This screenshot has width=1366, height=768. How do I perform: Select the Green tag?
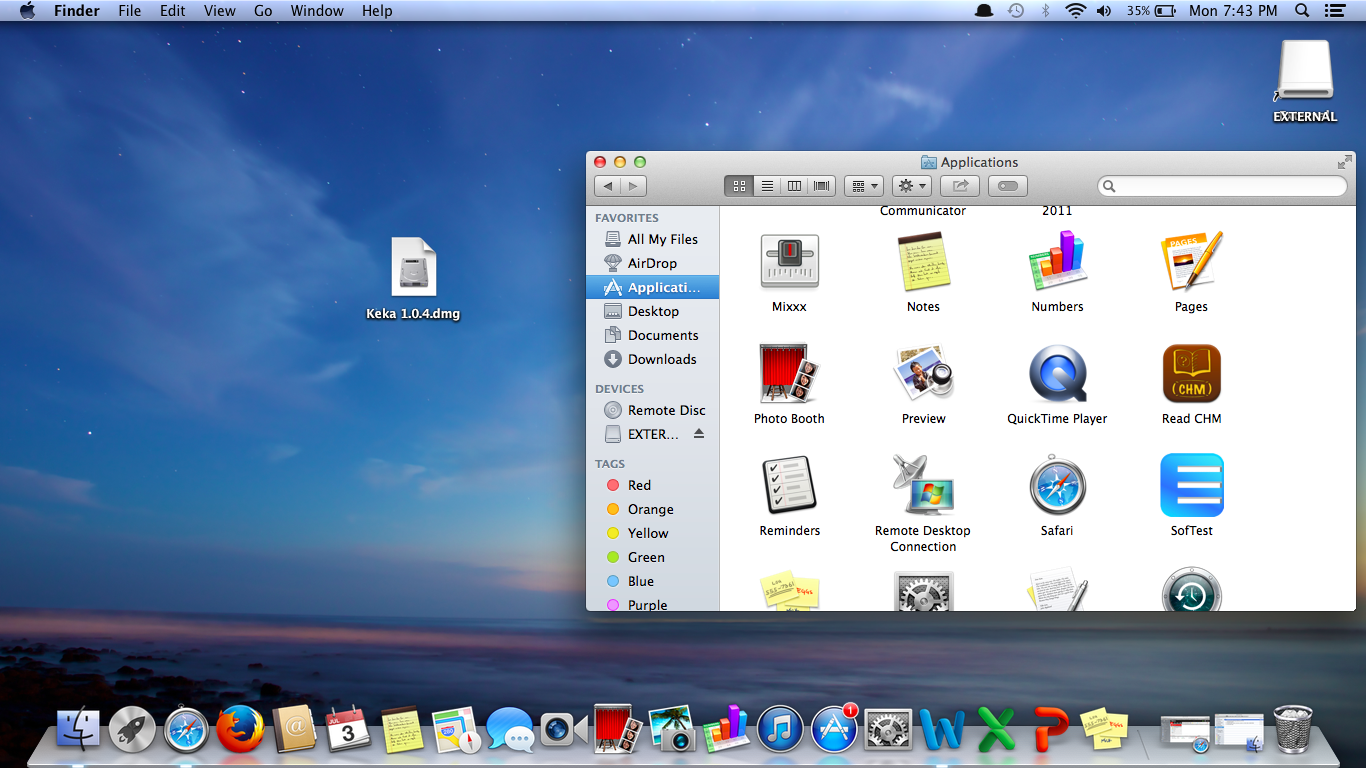tap(652, 557)
